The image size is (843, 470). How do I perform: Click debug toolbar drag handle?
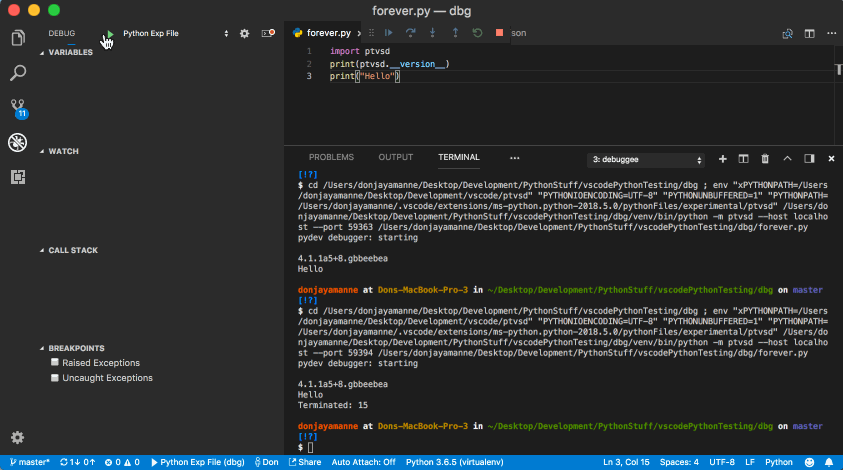coord(372,33)
